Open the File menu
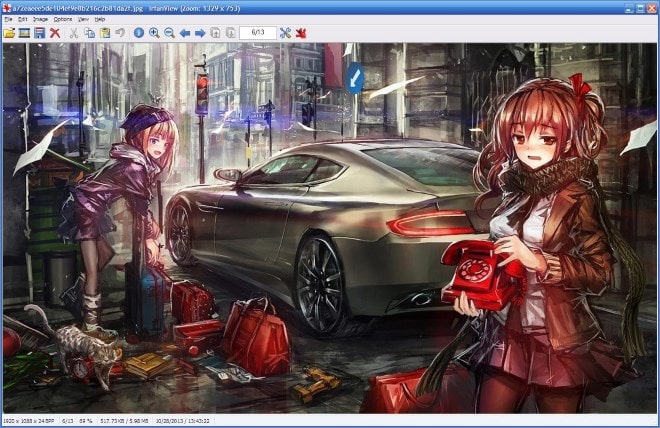Viewport: 660px width, 428px height. coord(8,19)
